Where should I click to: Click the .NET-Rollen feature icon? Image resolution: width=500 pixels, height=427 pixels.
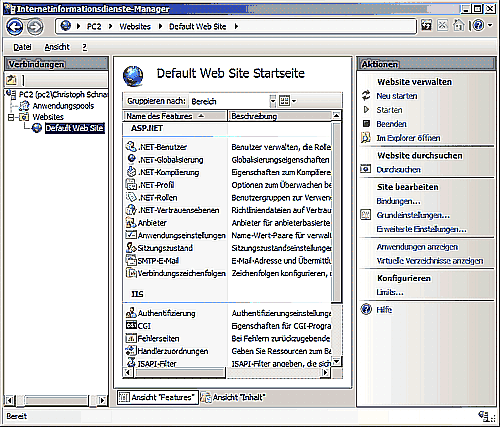131,197
